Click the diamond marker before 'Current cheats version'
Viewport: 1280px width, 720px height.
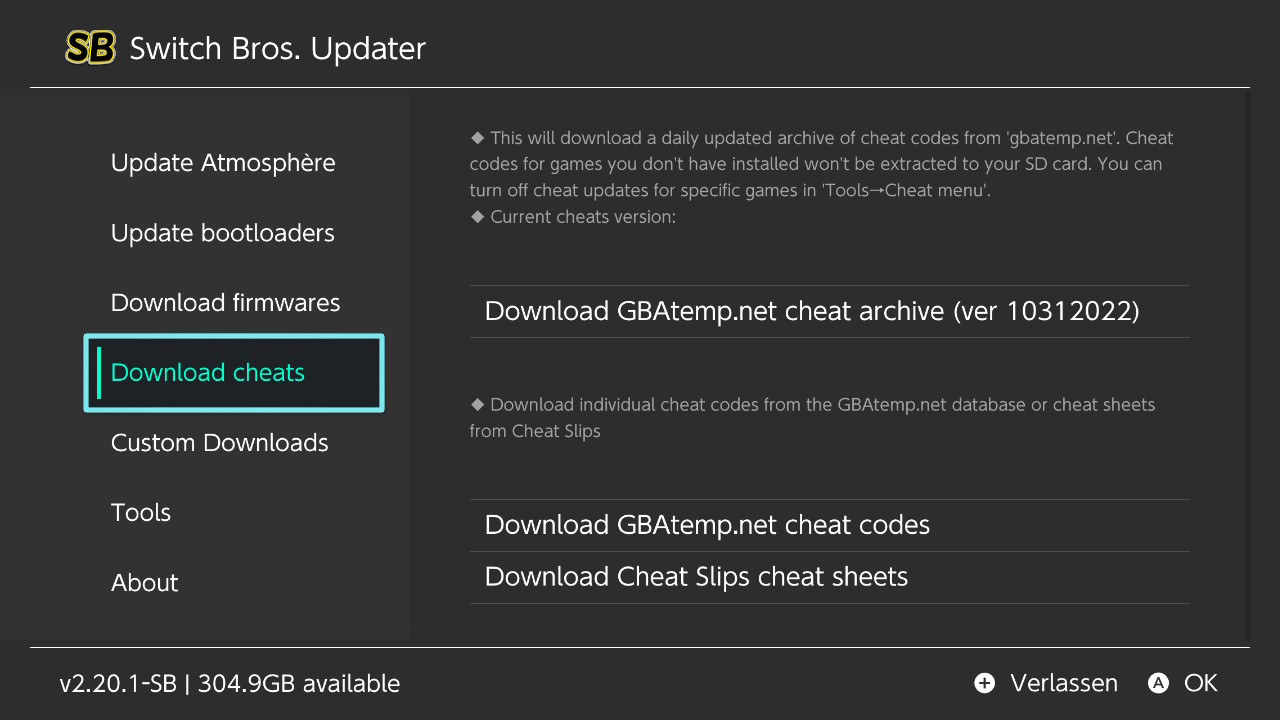coord(477,216)
